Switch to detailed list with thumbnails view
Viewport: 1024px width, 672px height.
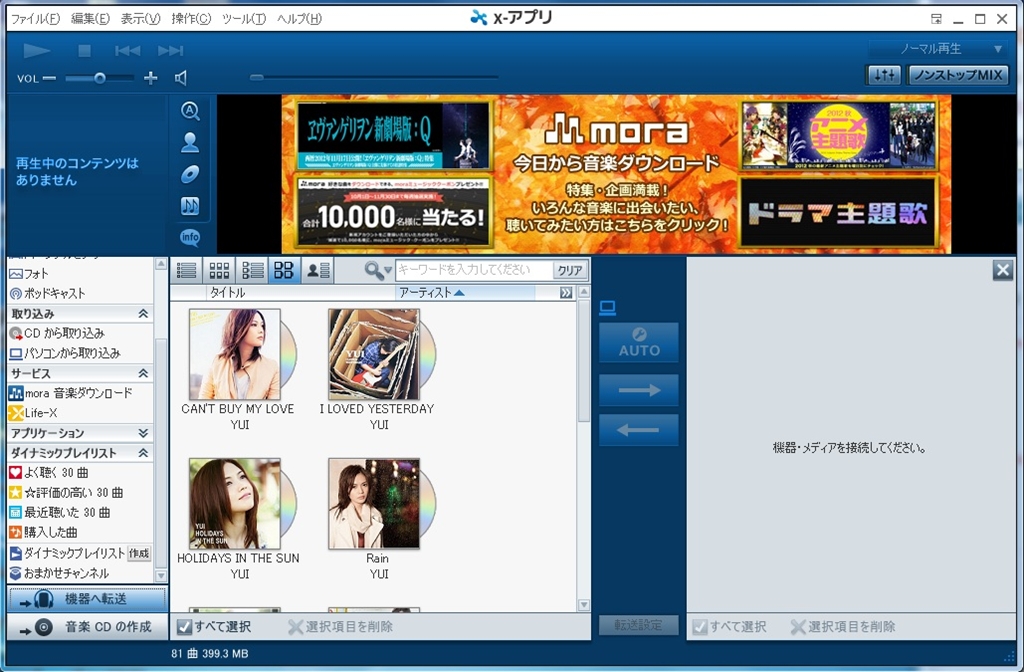(252, 270)
